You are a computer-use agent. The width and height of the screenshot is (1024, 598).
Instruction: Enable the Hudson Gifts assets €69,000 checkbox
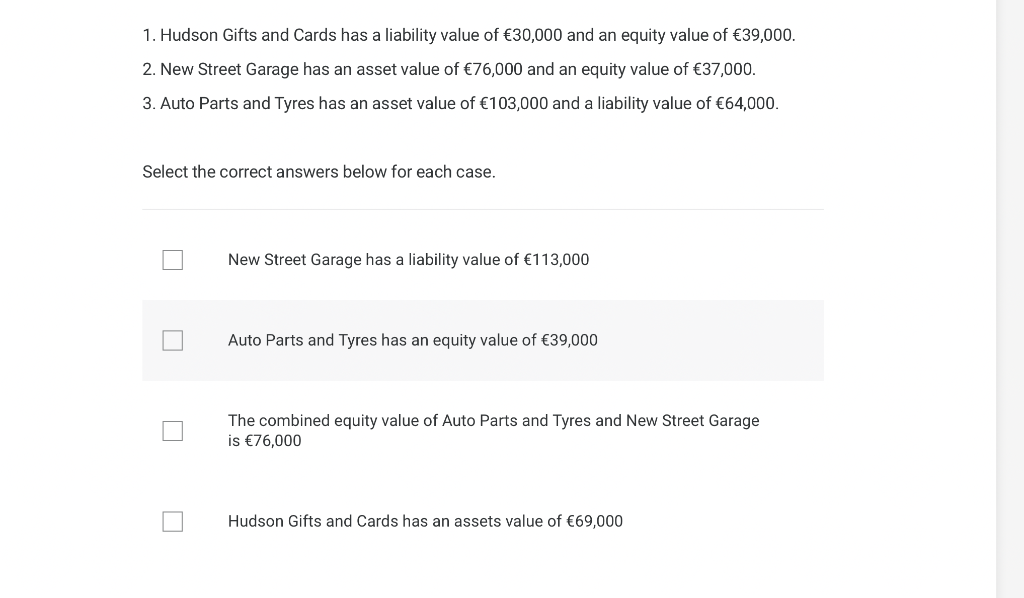(173, 522)
